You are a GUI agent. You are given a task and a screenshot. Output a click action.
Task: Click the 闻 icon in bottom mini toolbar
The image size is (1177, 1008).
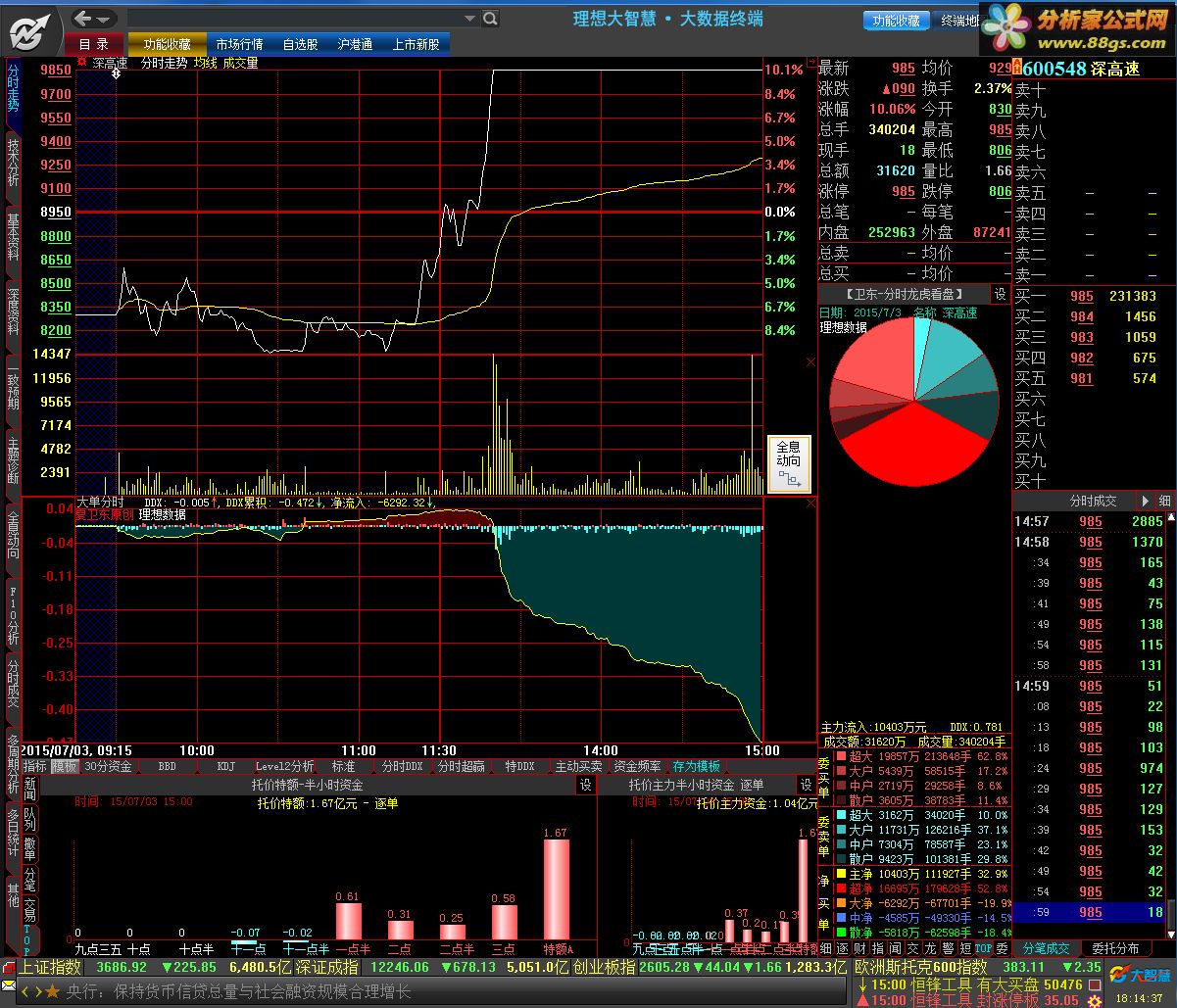pyautogui.click(x=896, y=948)
